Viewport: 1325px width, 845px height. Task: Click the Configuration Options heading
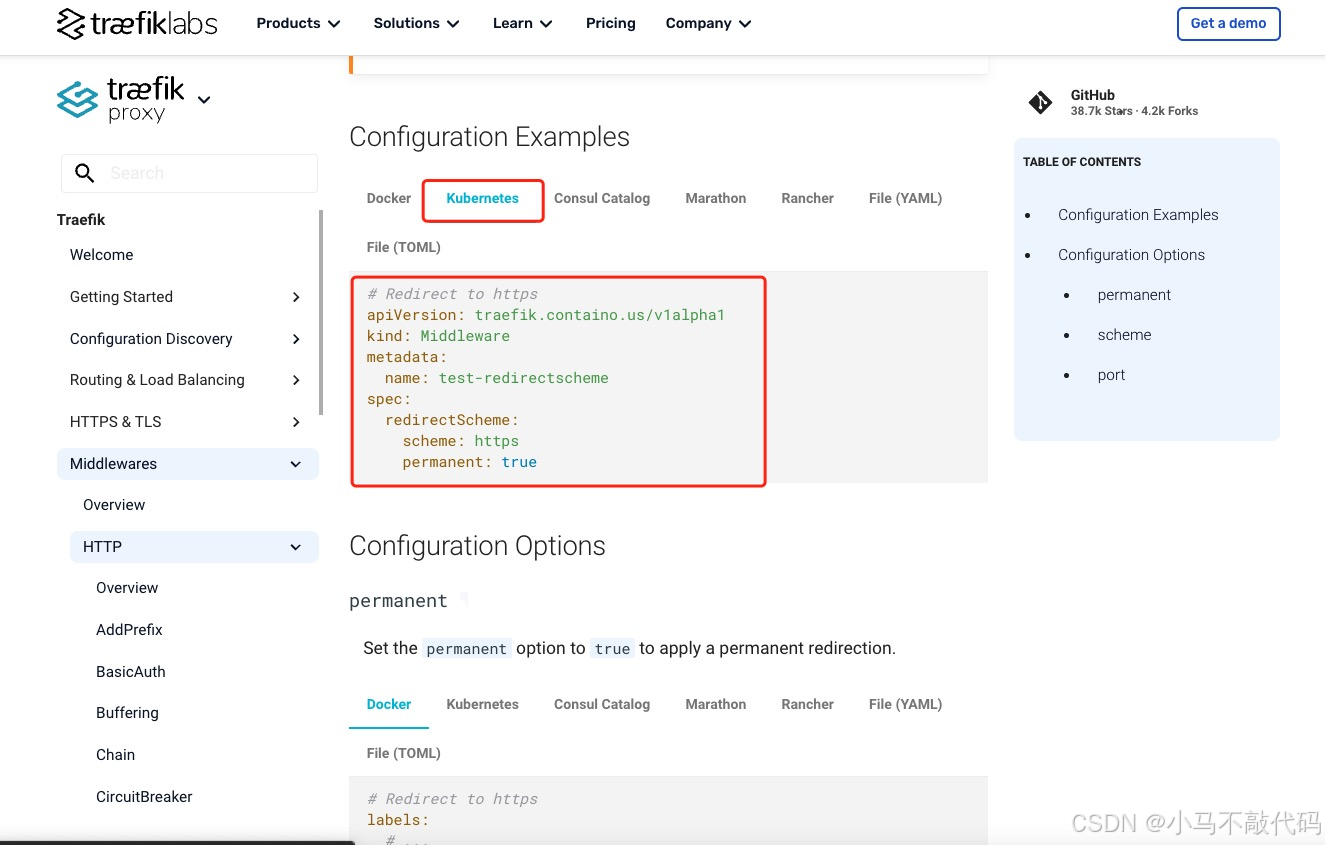[477, 546]
